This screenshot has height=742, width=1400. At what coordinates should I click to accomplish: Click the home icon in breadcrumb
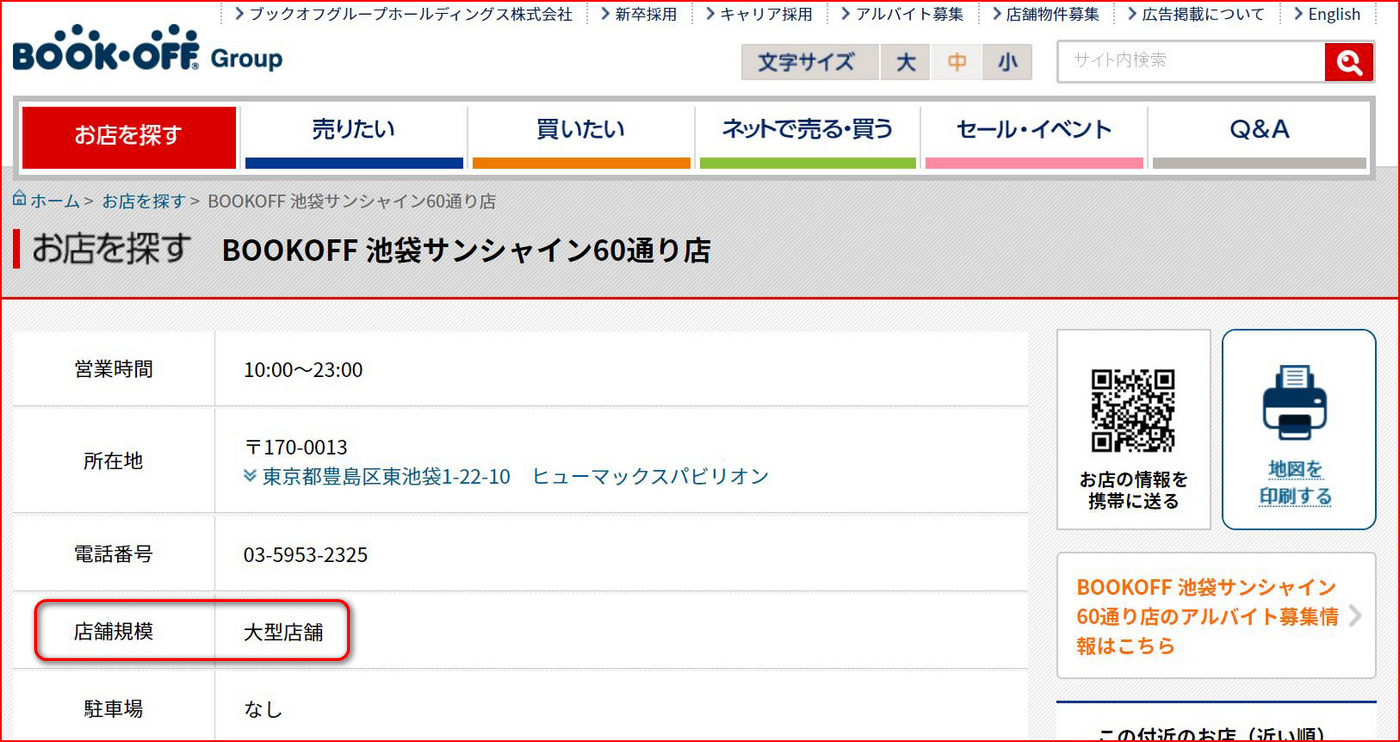[19, 200]
